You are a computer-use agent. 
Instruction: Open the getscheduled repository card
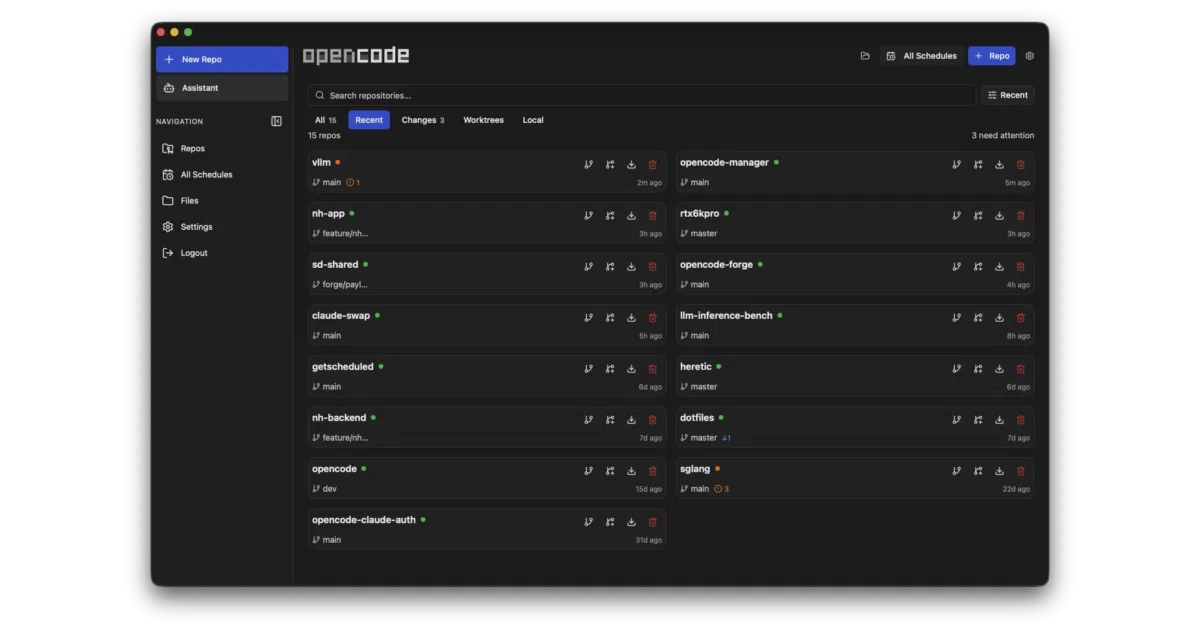point(487,376)
